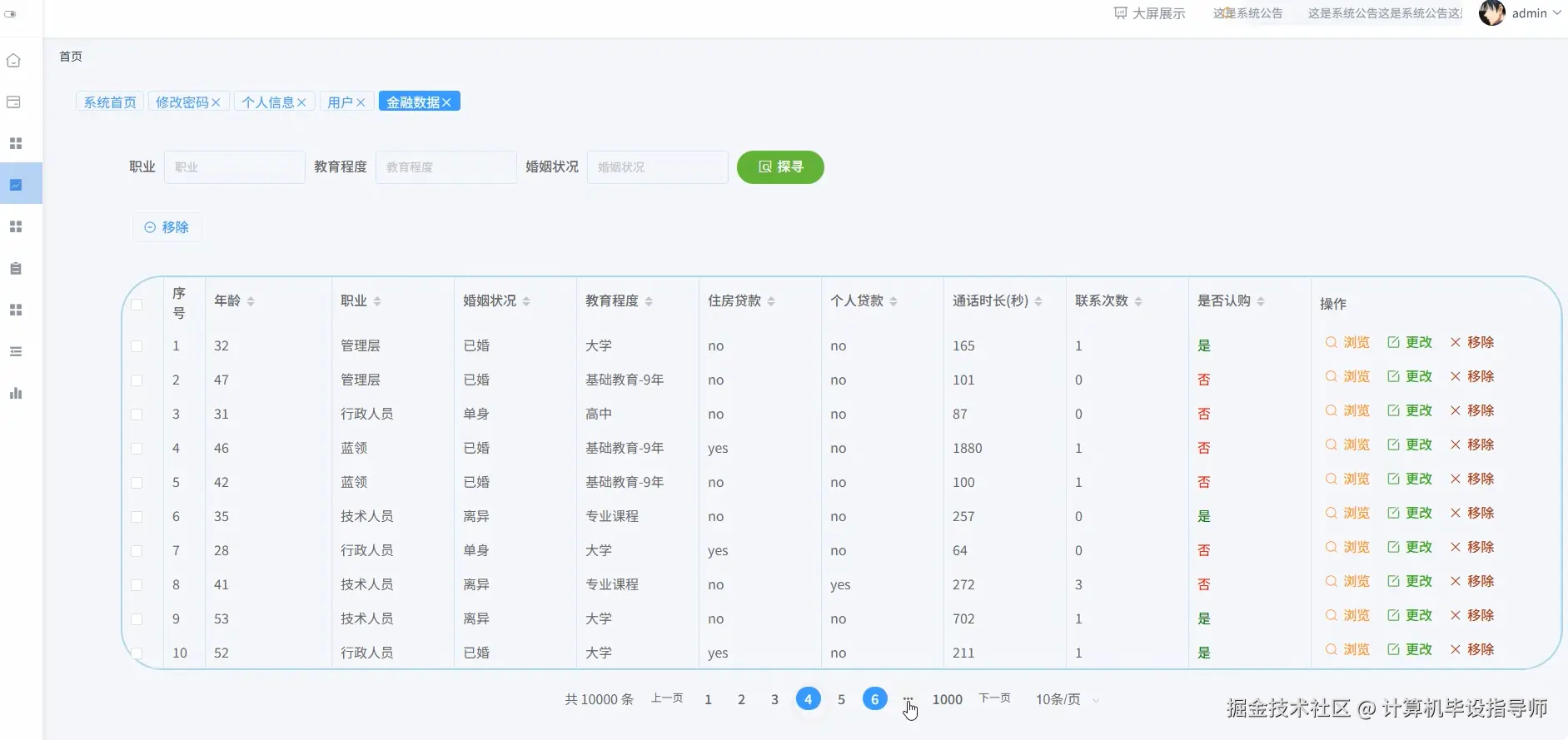The image size is (1568, 740).
Task: Click the 移除 batch delete button
Action: coord(167,226)
